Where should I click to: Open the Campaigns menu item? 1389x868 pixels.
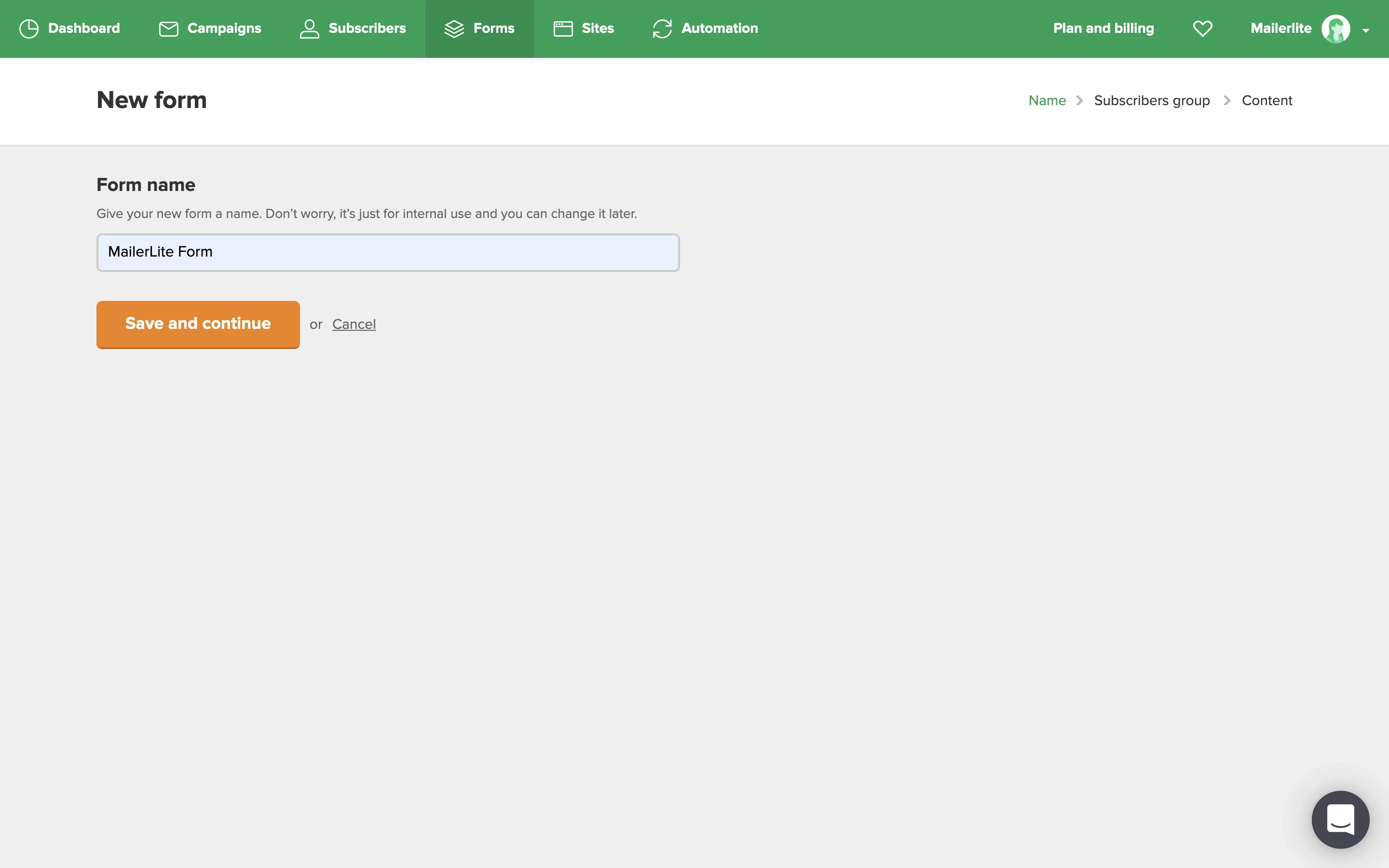click(x=224, y=29)
